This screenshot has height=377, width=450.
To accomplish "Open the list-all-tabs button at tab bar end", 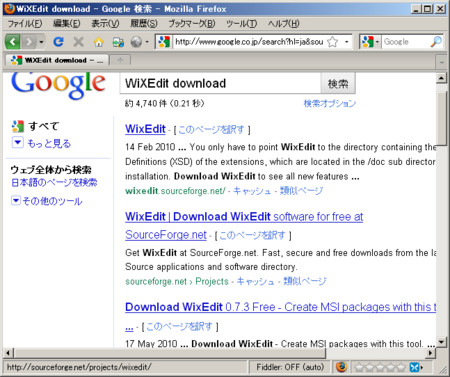I will (441, 62).
